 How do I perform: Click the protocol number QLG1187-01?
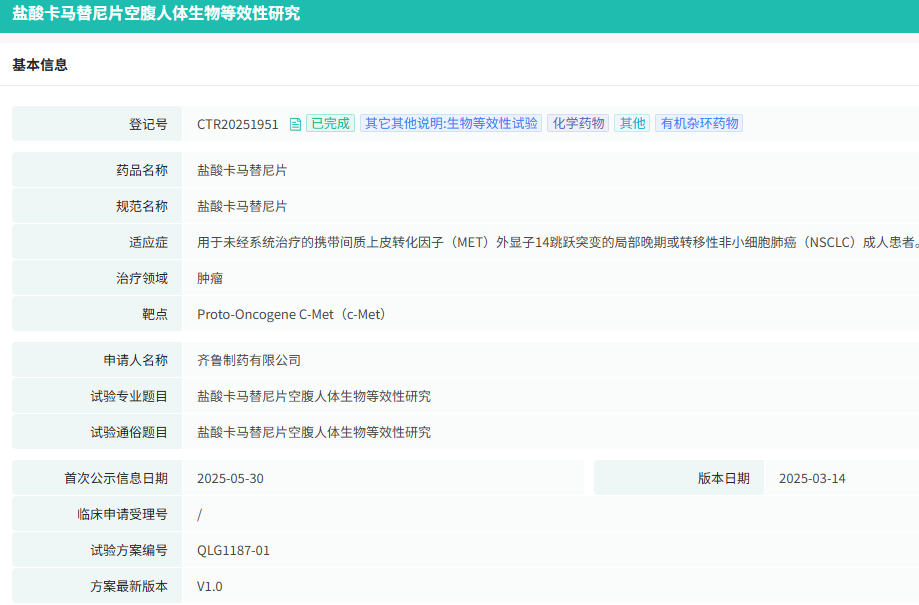[x=233, y=551]
